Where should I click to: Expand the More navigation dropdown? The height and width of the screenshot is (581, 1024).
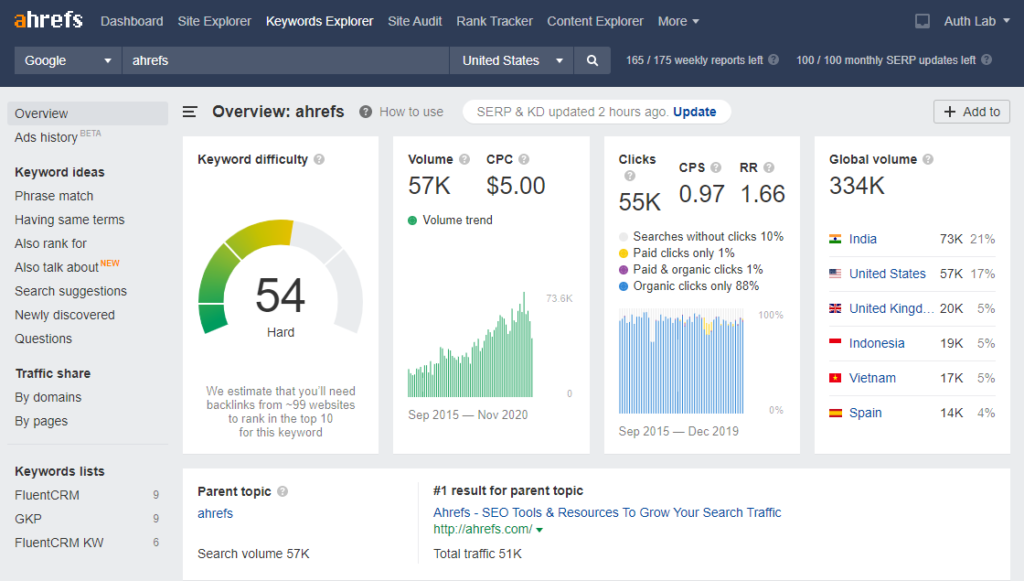click(x=677, y=20)
